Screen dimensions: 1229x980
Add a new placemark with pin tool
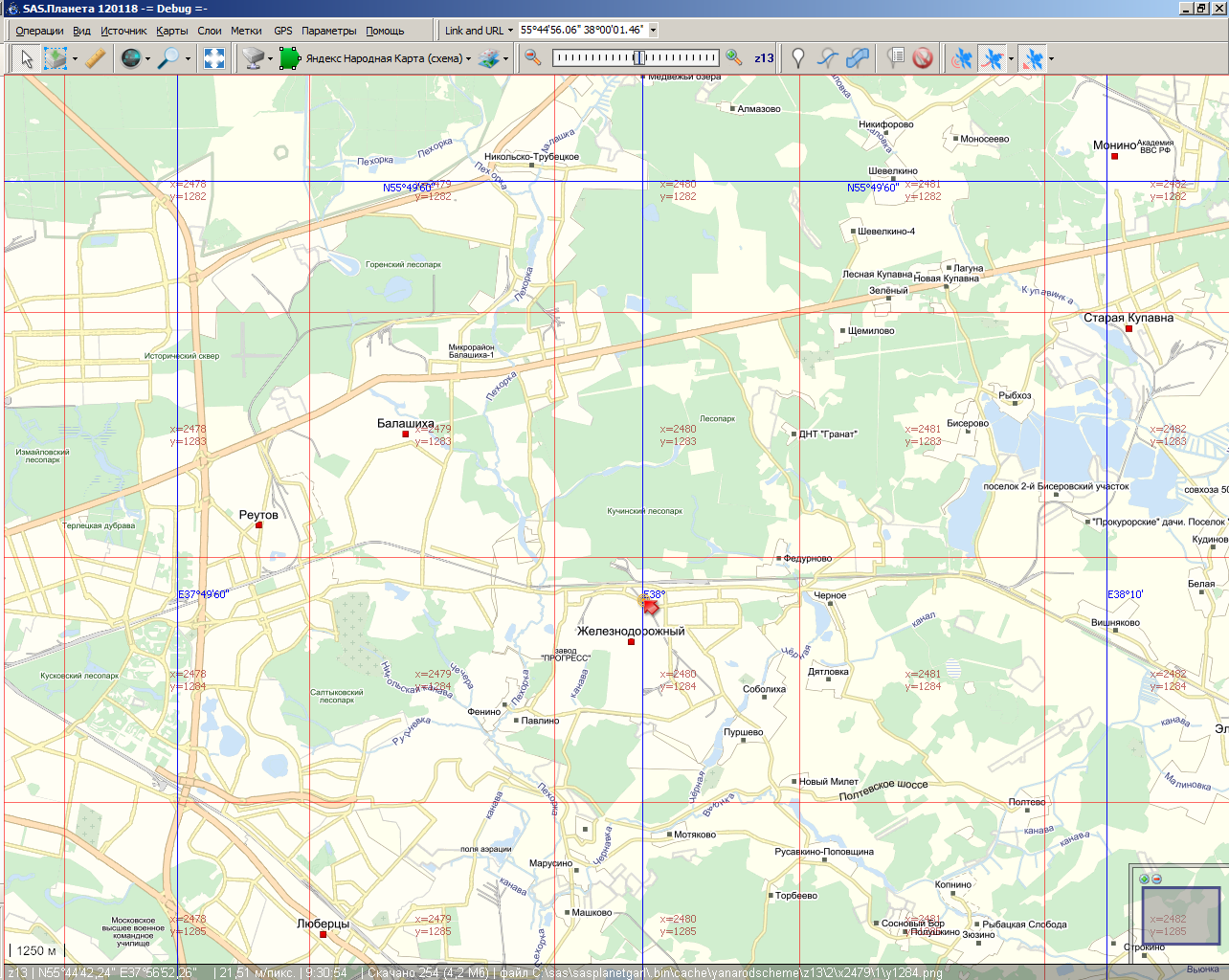pos(797,58)
